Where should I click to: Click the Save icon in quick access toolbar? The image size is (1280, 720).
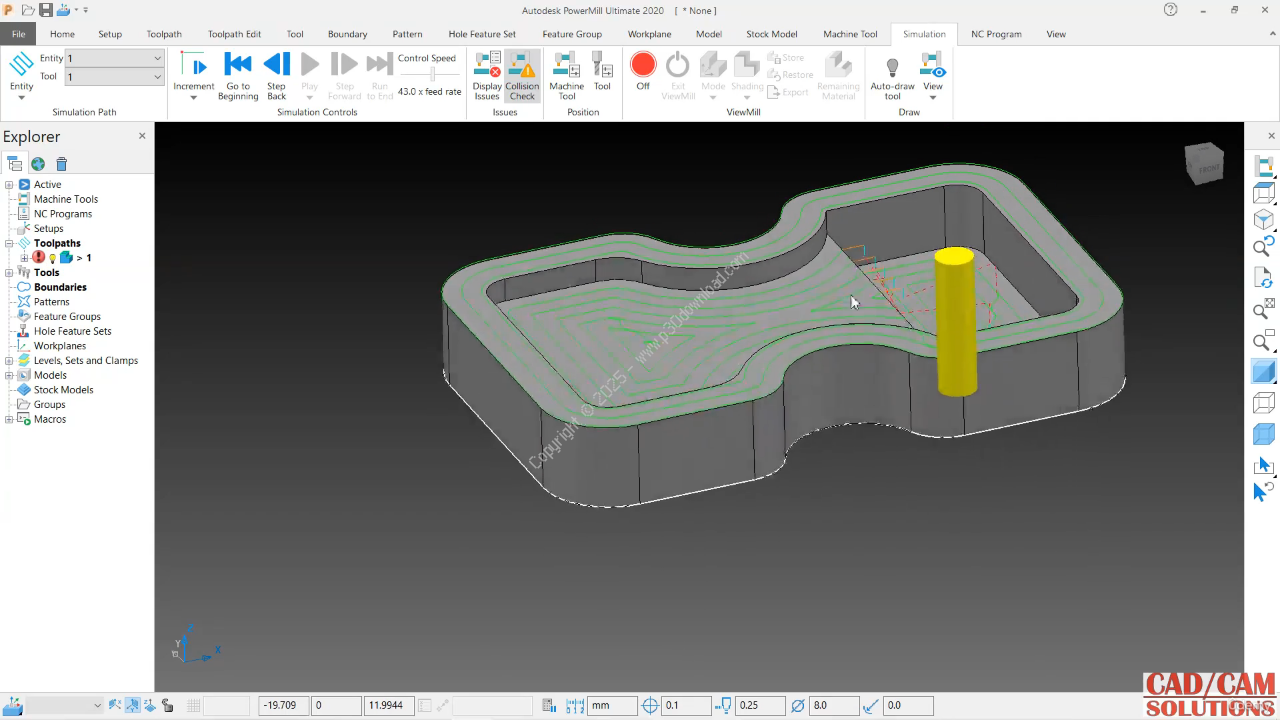tap(46, 10)
